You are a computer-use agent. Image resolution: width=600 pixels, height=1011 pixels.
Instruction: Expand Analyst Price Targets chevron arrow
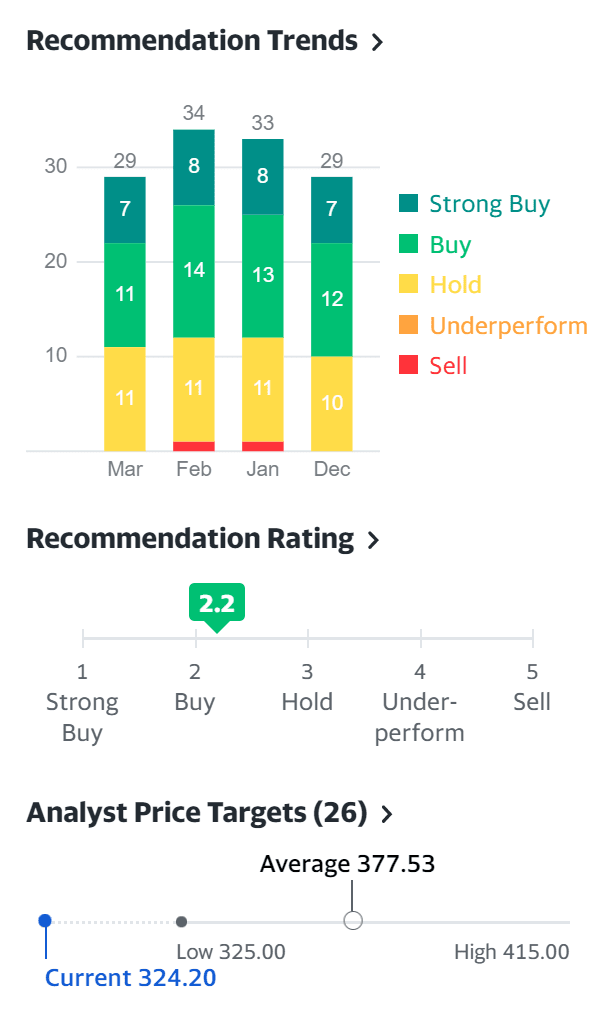(387, 814)
